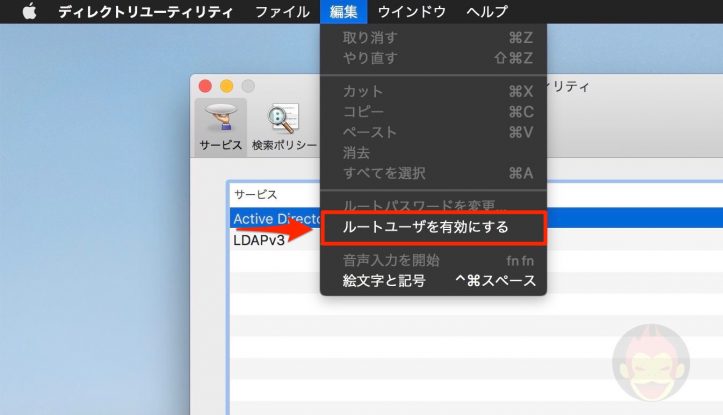Screen dimensions: 723x415
Task: Click the dimmed カット menu entry
Action: [x=433, y=91]
